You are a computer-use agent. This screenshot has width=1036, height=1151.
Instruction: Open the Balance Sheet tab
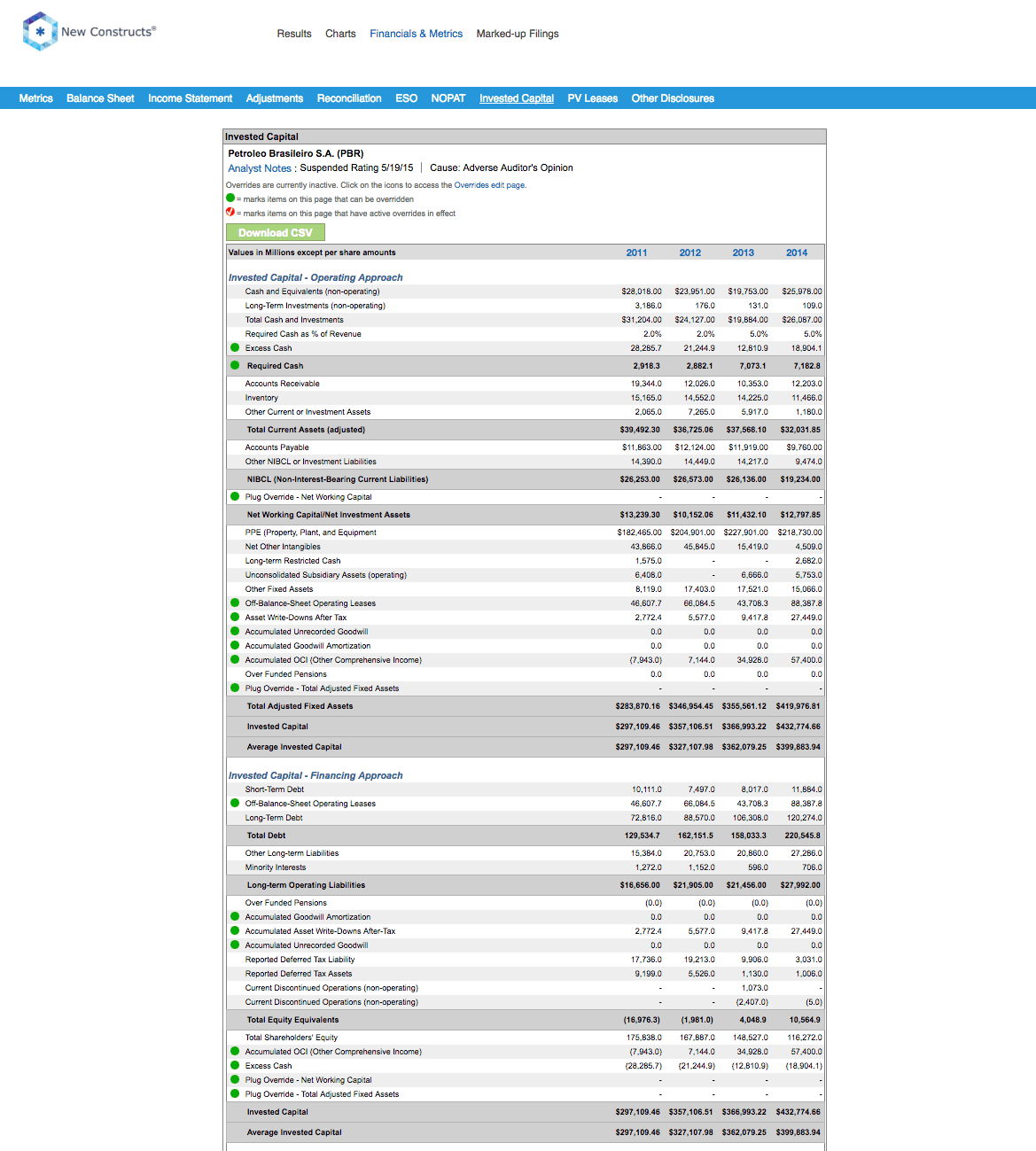[x=100, y=98]
